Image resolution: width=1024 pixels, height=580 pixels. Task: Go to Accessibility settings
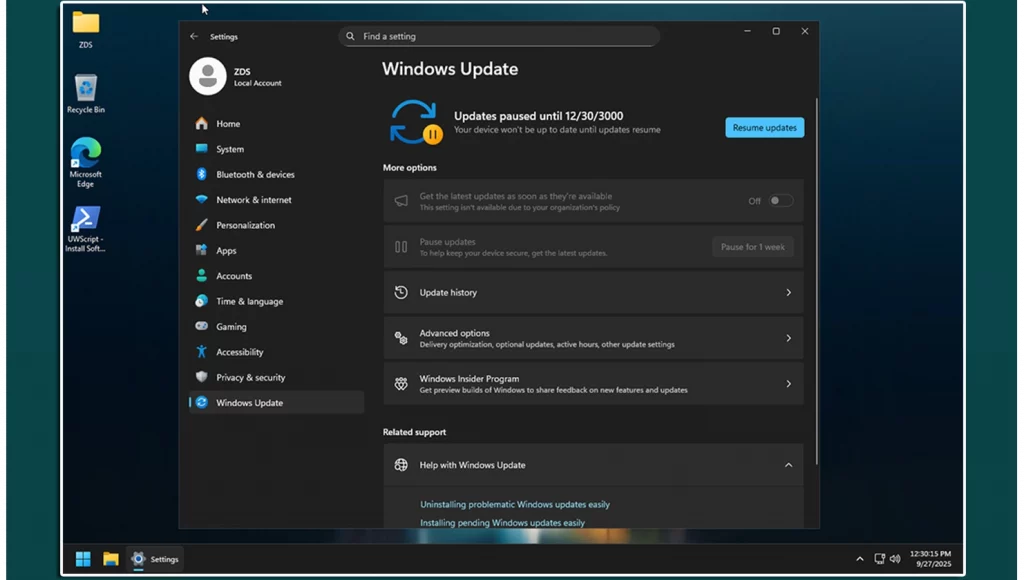tap(240, 353)
